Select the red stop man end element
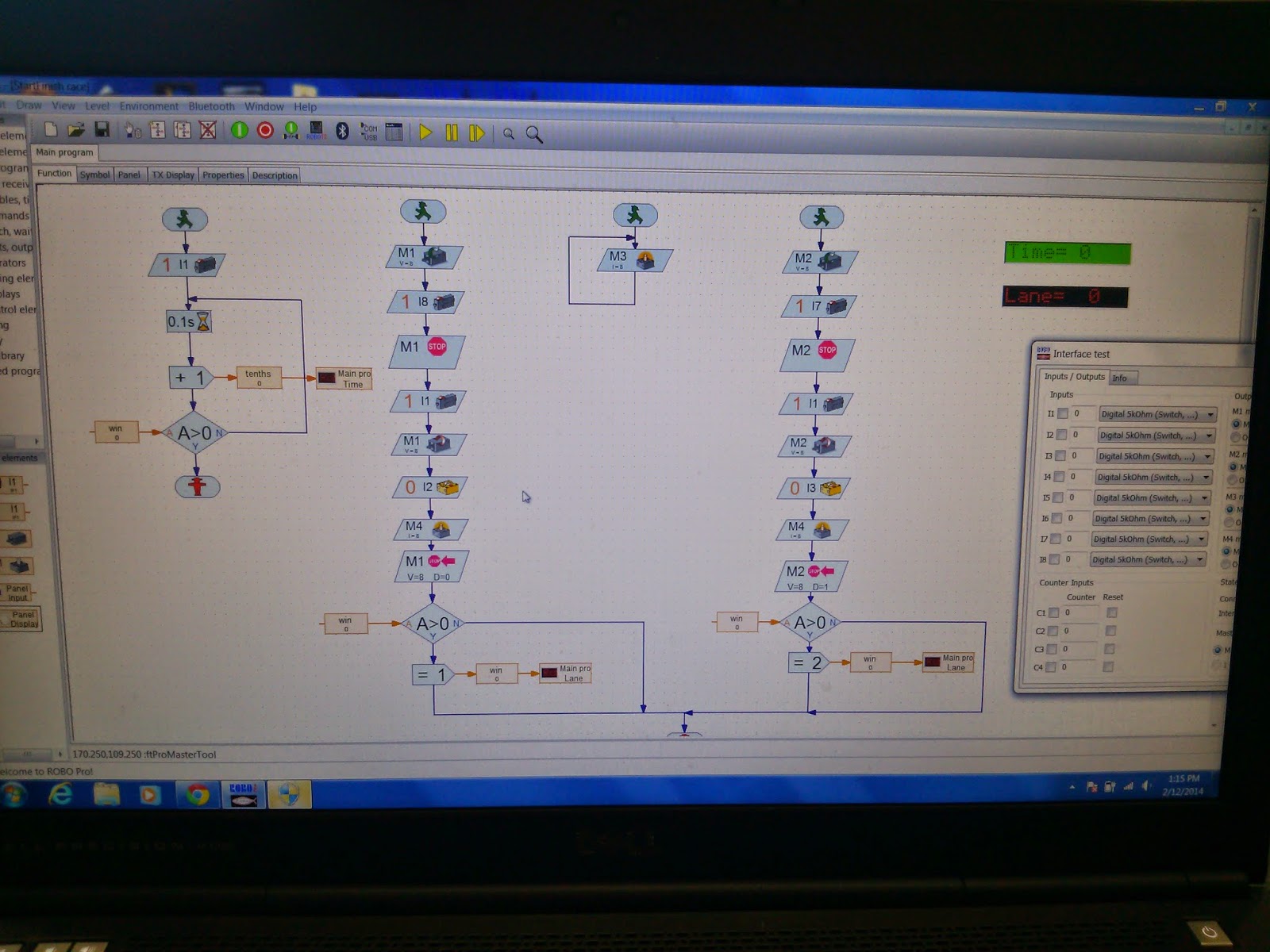Screen dimensions: 1270x952 click(198, 486)
